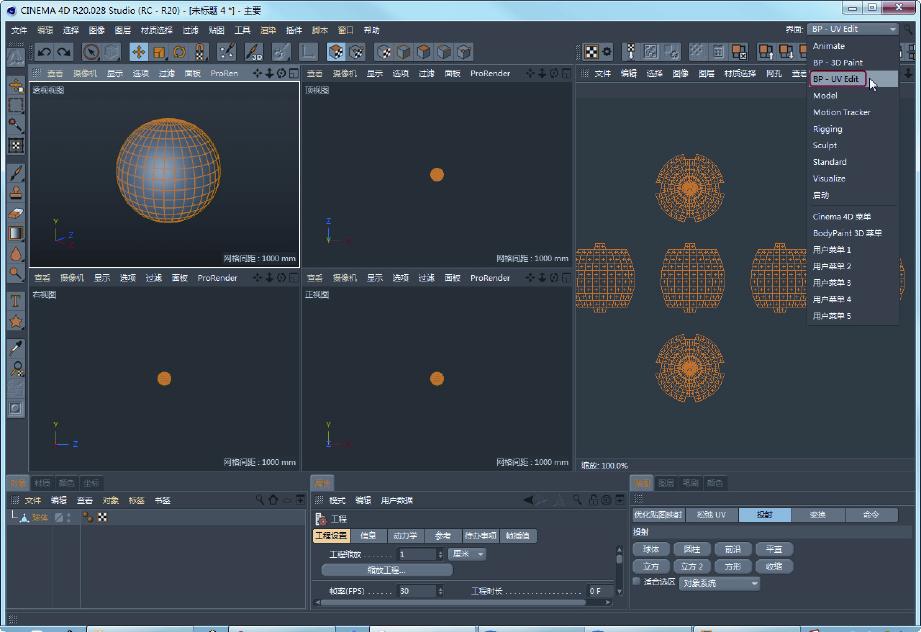Pick the Eyedropper tool in left palette
921x632 pixels.
pyautogui.click(x=16, y=348)
